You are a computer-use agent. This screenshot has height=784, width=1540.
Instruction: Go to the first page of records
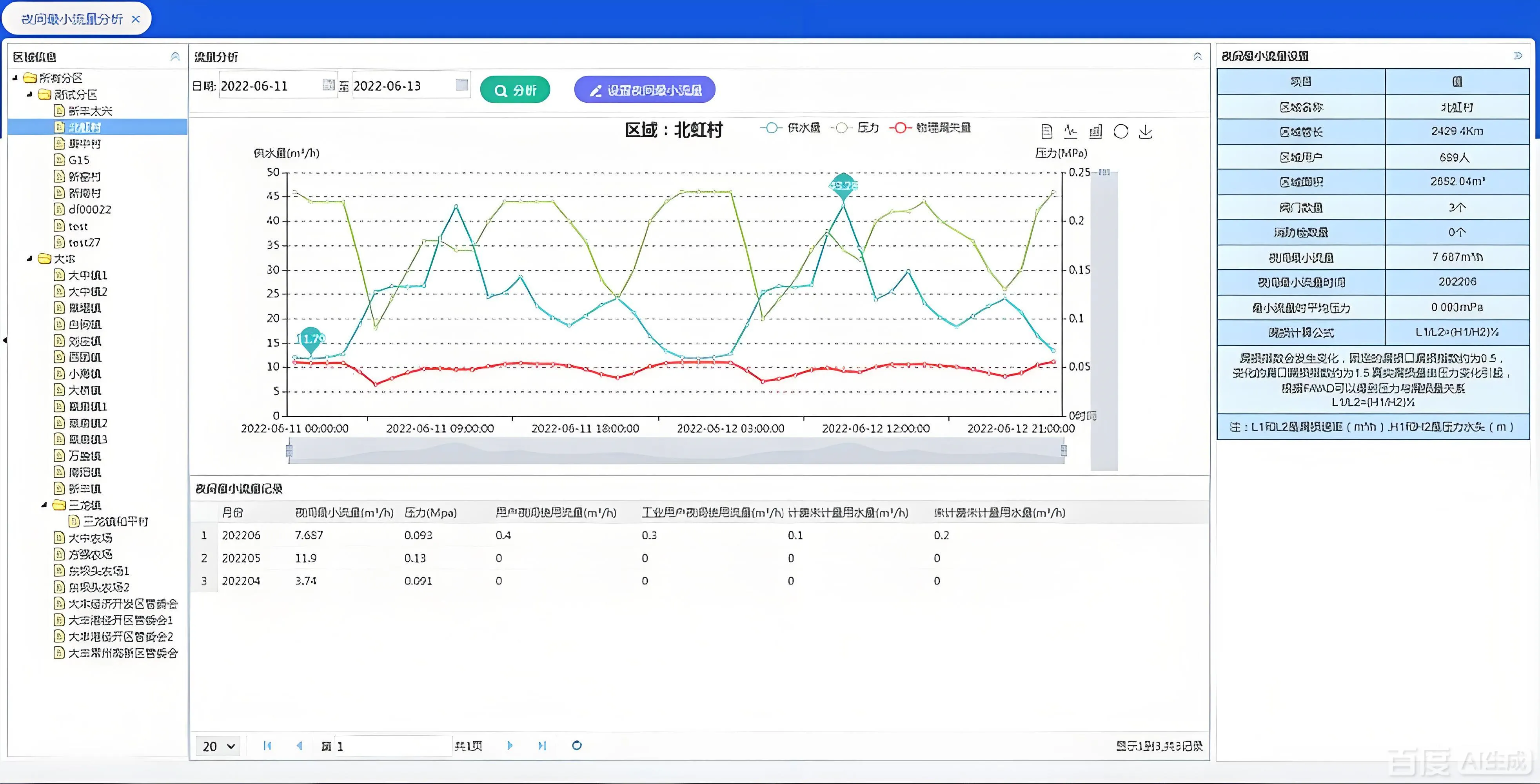pyautogui.click(x=267, y=745)
